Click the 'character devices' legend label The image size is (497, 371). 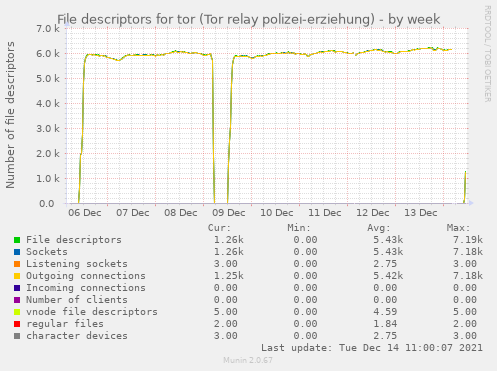coord(77,336)
